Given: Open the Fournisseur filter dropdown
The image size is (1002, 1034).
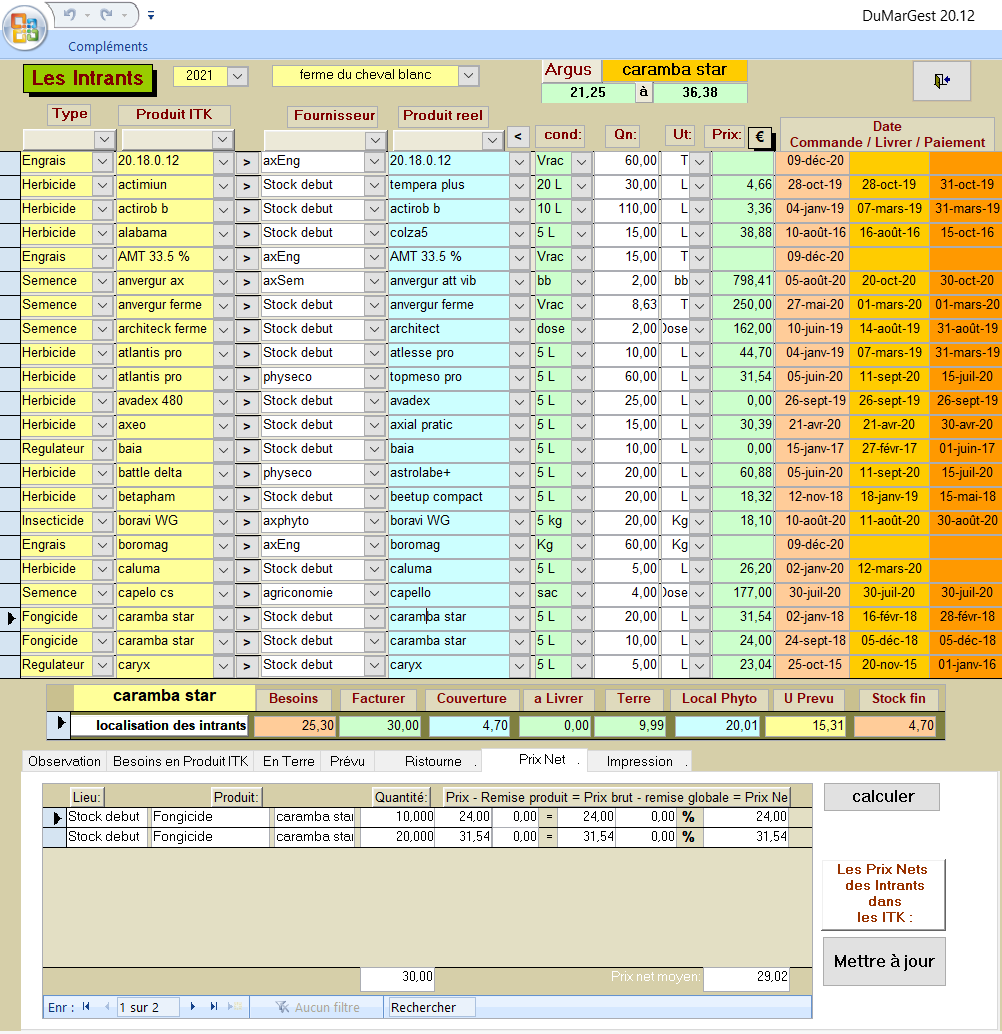Looking at the screenshot, I should pyautogui.click(x=375, y=140).
